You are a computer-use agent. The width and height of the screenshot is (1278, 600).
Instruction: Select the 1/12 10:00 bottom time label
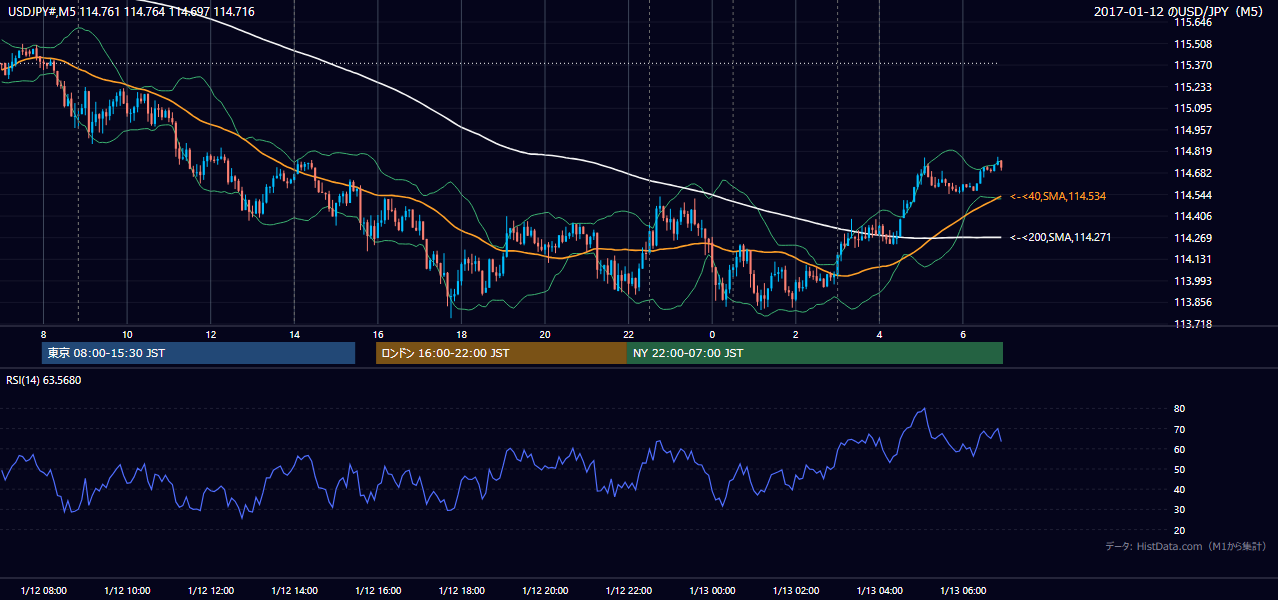point(128,591)
